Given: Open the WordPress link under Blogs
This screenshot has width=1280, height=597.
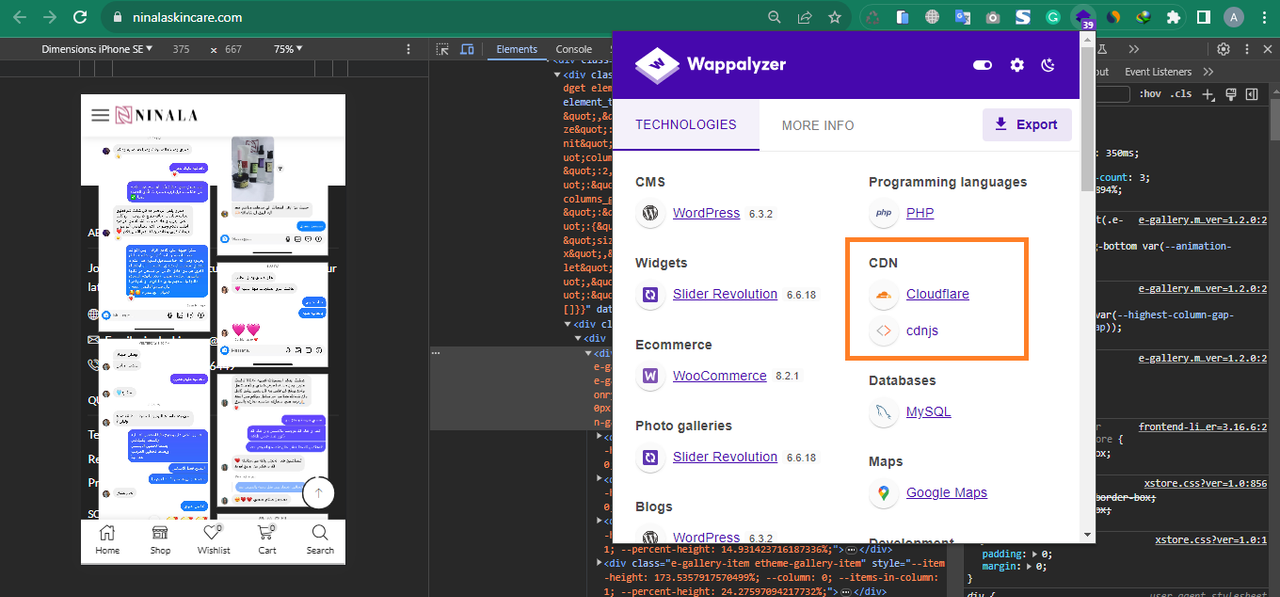Looking at the screenshot, I should pos(706,538).
